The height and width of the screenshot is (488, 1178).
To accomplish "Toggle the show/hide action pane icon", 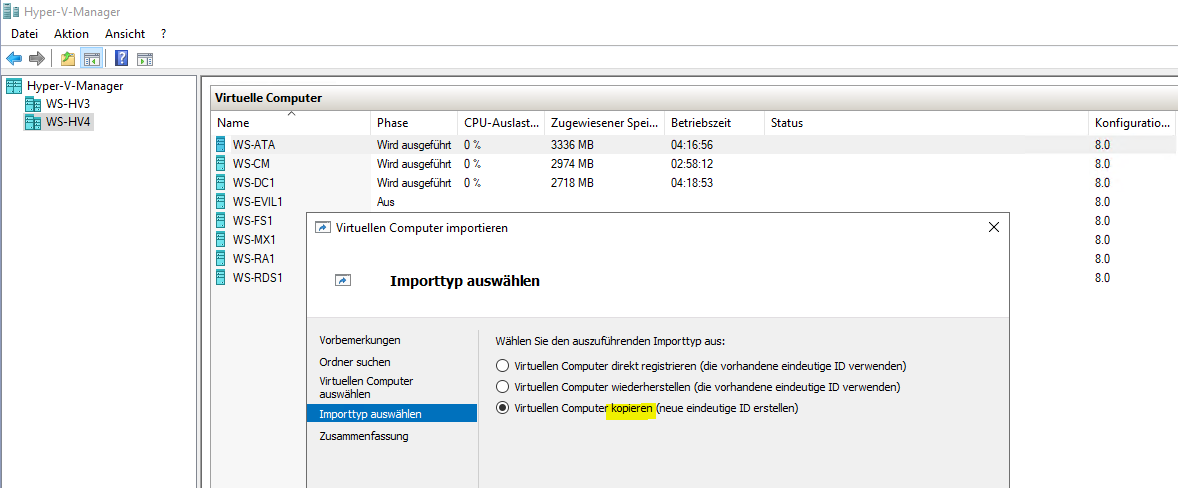I will tap(145, 59).
